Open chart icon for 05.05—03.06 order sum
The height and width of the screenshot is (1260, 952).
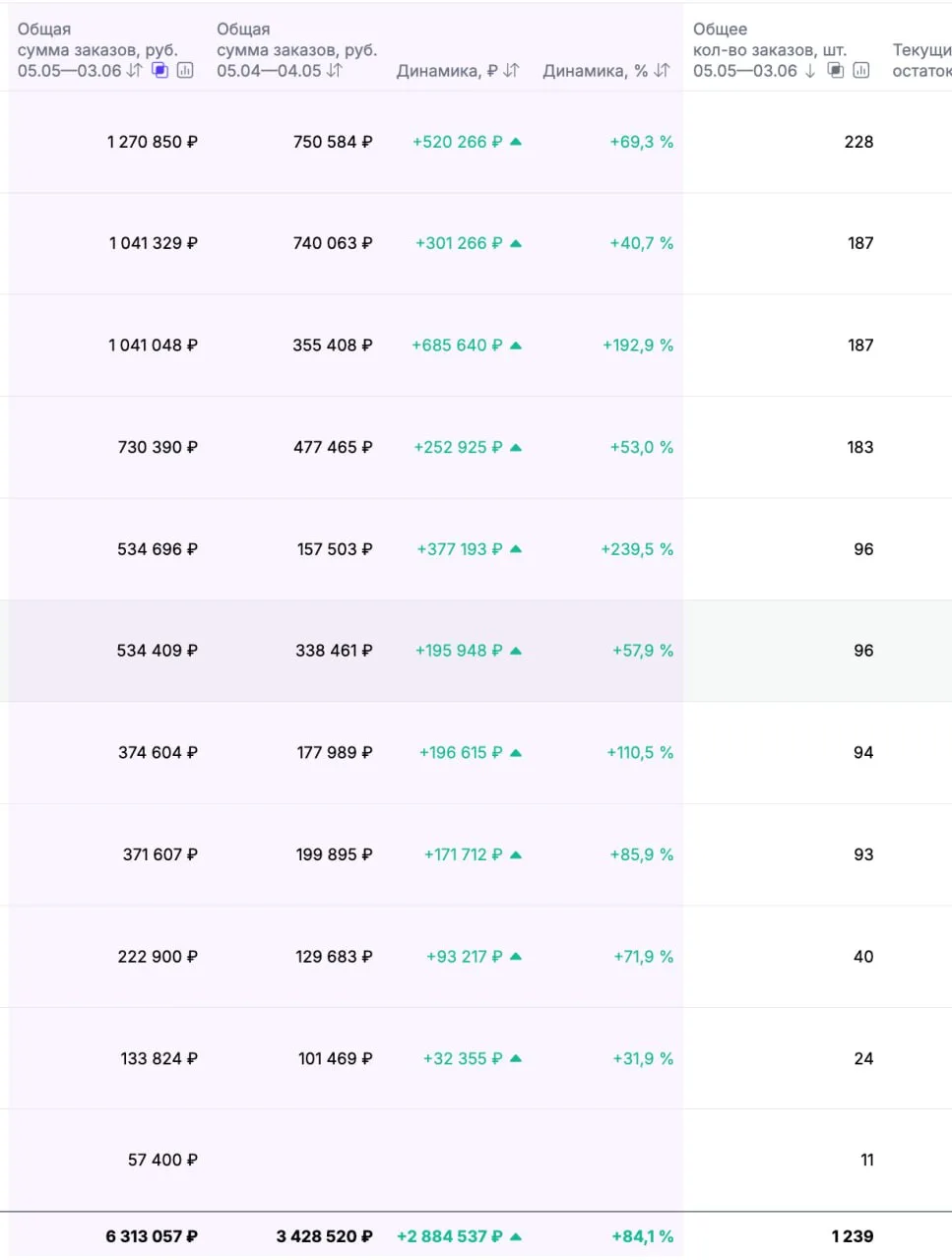(185, 71)
